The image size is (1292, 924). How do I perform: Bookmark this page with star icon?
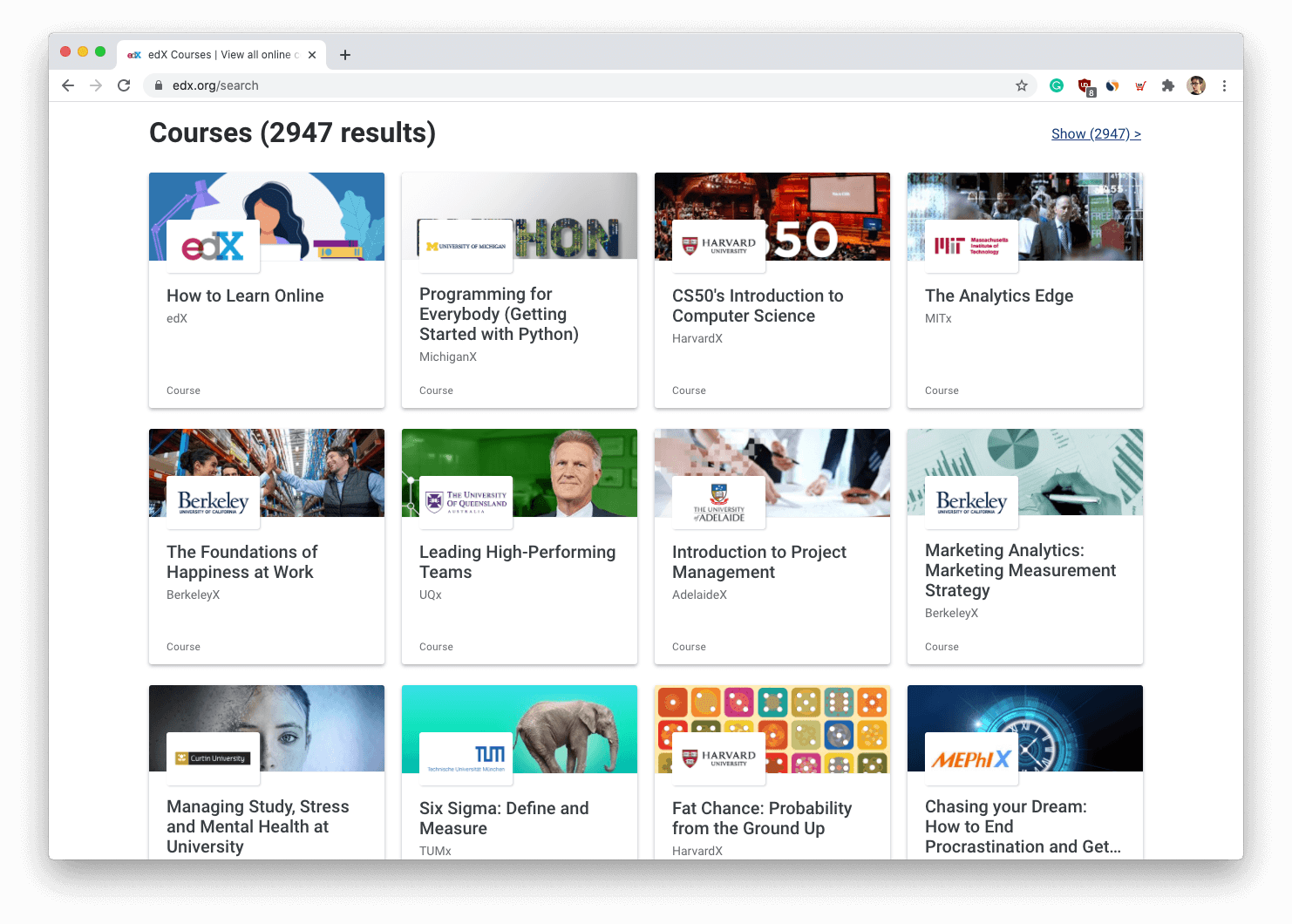(x=1022, y=85)
